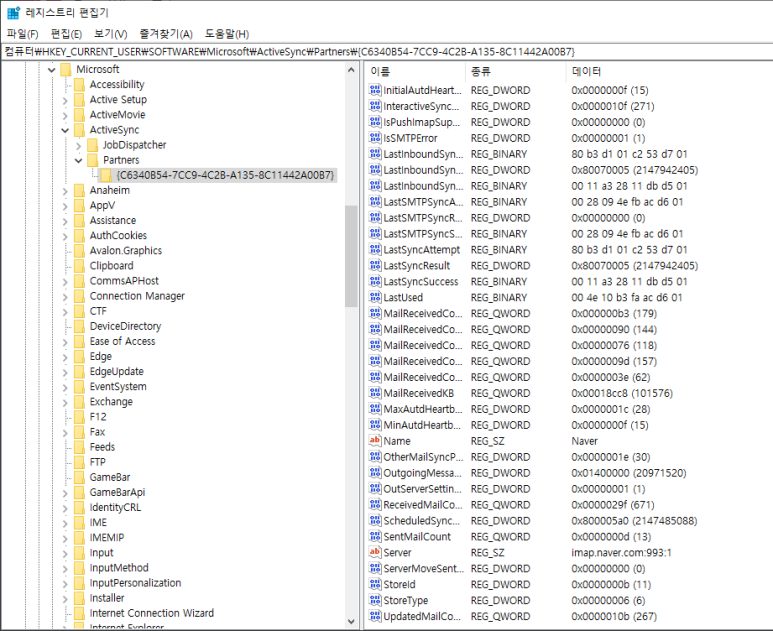773x631 pixels.
Task: Click the tree scrollbar down arrow
Action: 351,621
